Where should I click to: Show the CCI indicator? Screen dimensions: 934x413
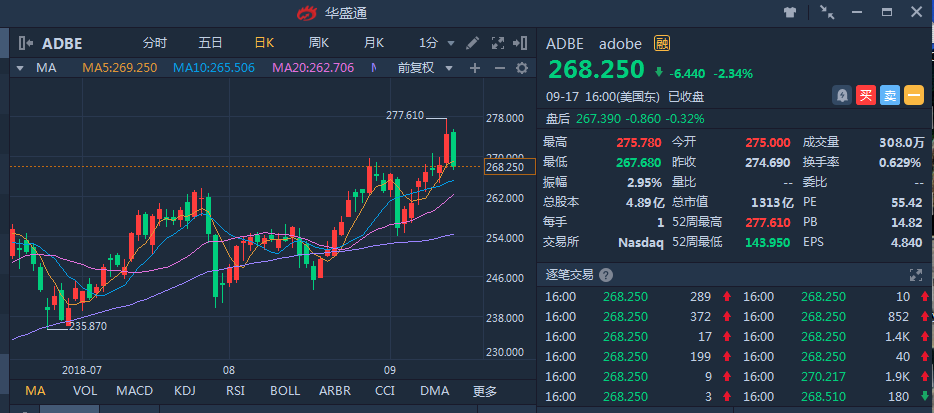[385, 391]
